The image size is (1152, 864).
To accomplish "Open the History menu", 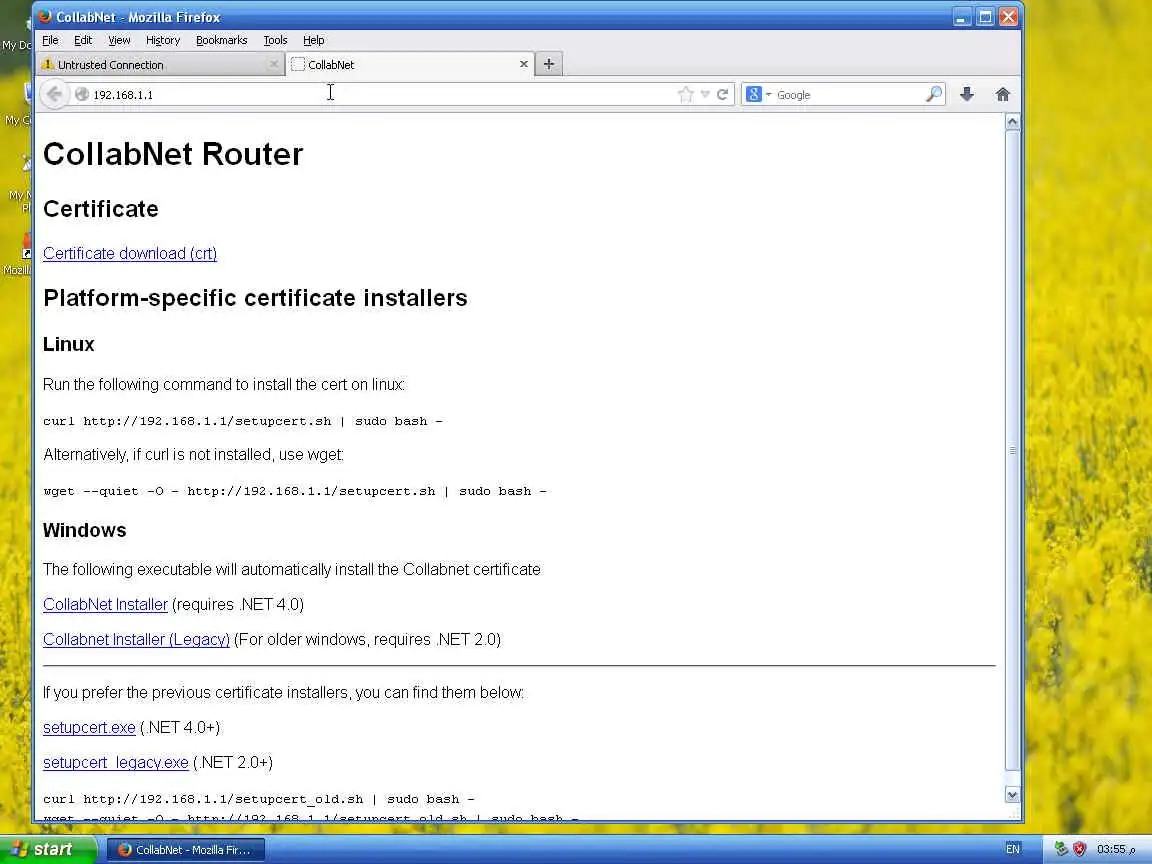I will tap(162, 40).
